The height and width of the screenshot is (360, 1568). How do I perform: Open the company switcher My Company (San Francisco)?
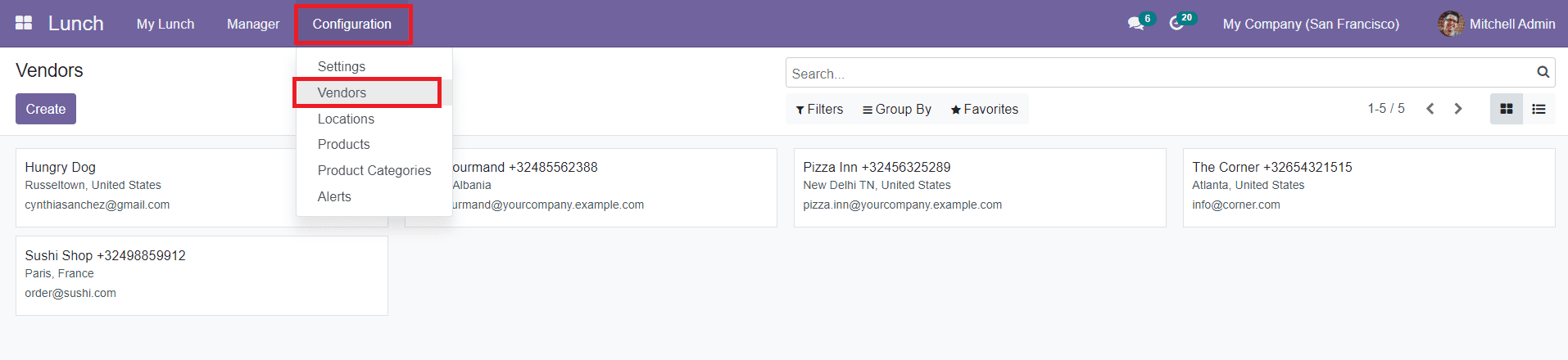tap(1311, 24)
